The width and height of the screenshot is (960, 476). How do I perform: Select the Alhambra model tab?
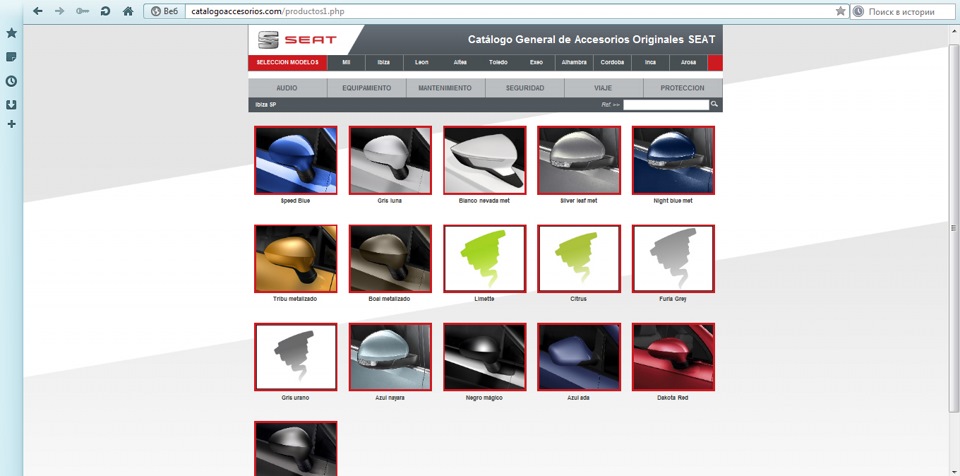574,62
